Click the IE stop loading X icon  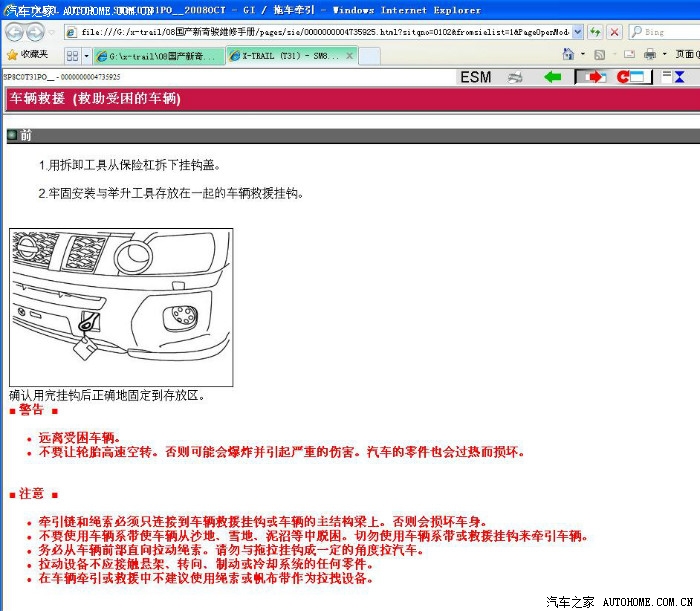point(614,32)
